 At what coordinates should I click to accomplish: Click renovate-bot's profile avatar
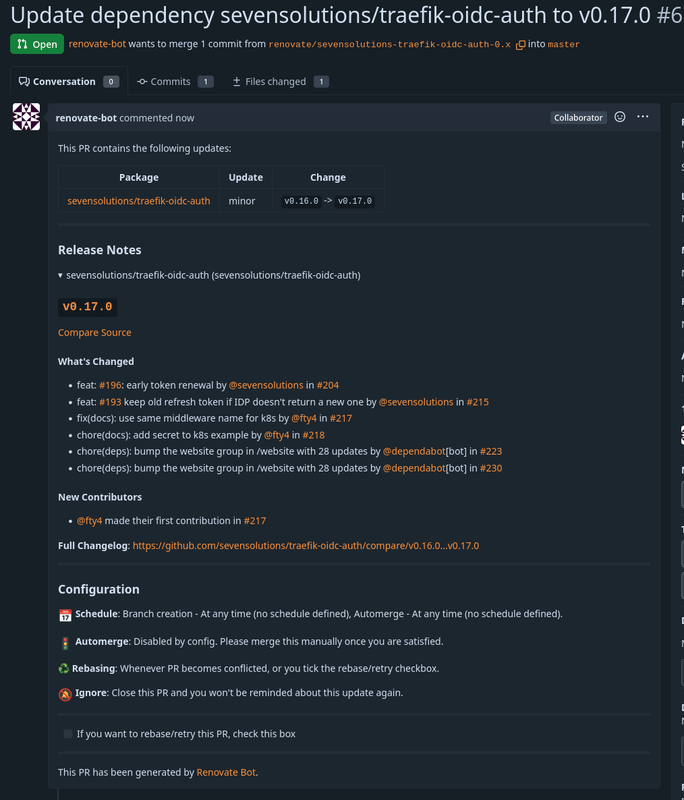click(28, 117)
